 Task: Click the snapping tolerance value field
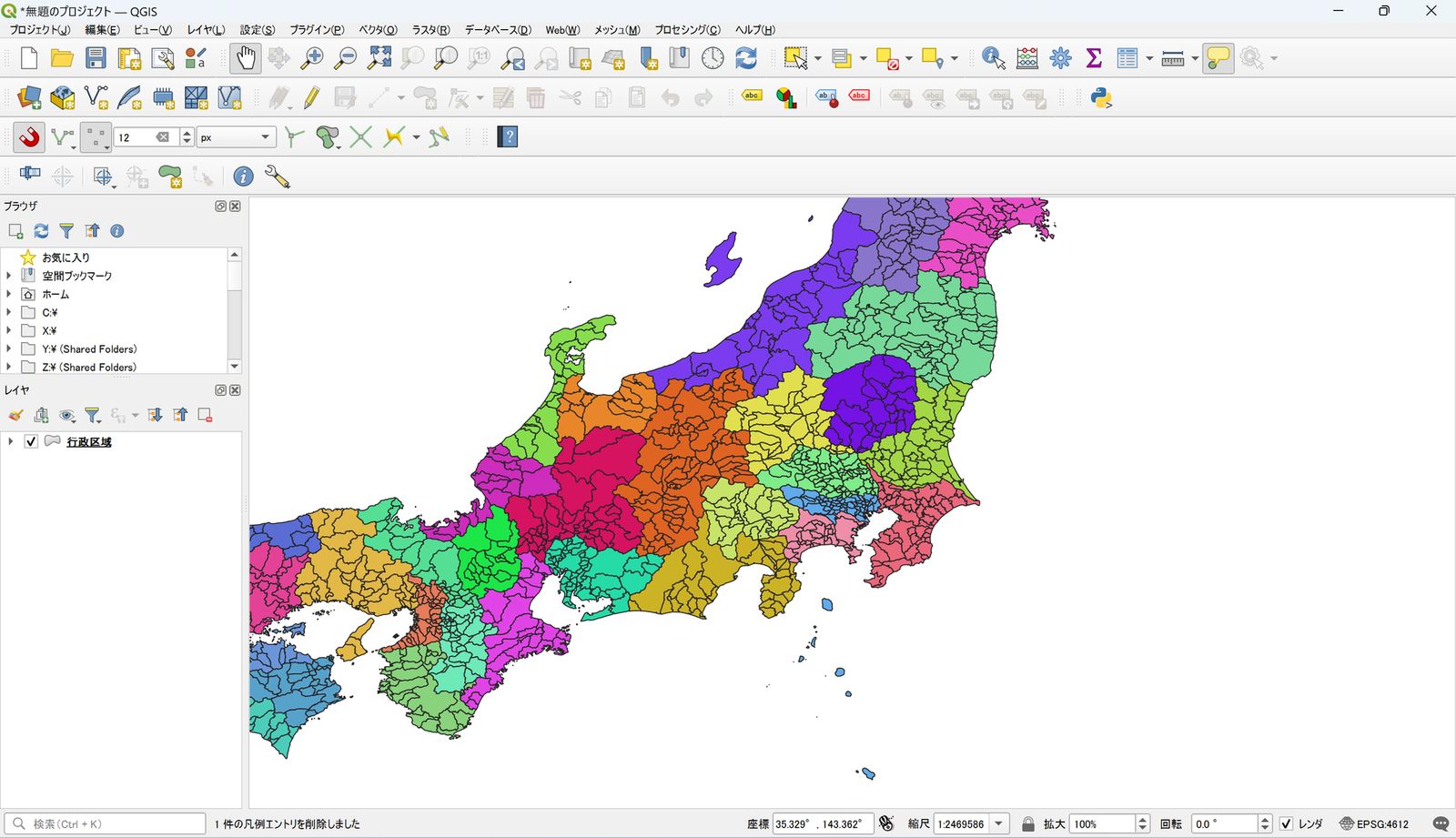(x=136, y=137)
